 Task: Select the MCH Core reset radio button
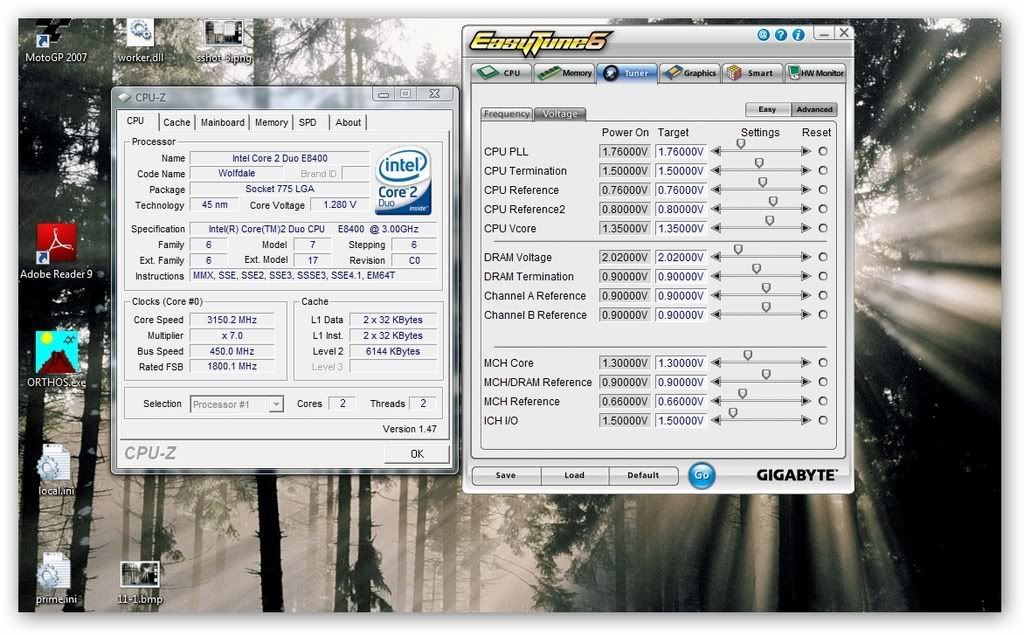pos(823,363)
